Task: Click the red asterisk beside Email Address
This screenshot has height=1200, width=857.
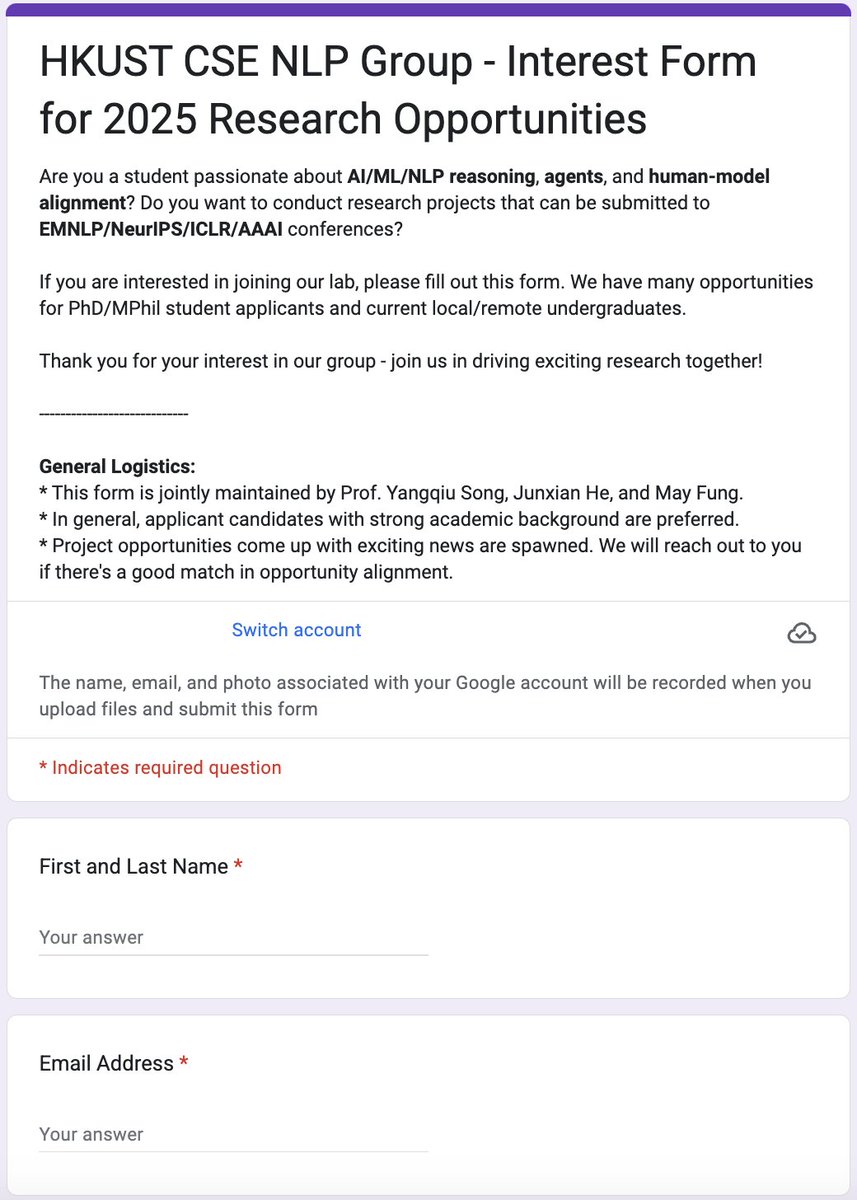Action: click(x=184, y=1063)
